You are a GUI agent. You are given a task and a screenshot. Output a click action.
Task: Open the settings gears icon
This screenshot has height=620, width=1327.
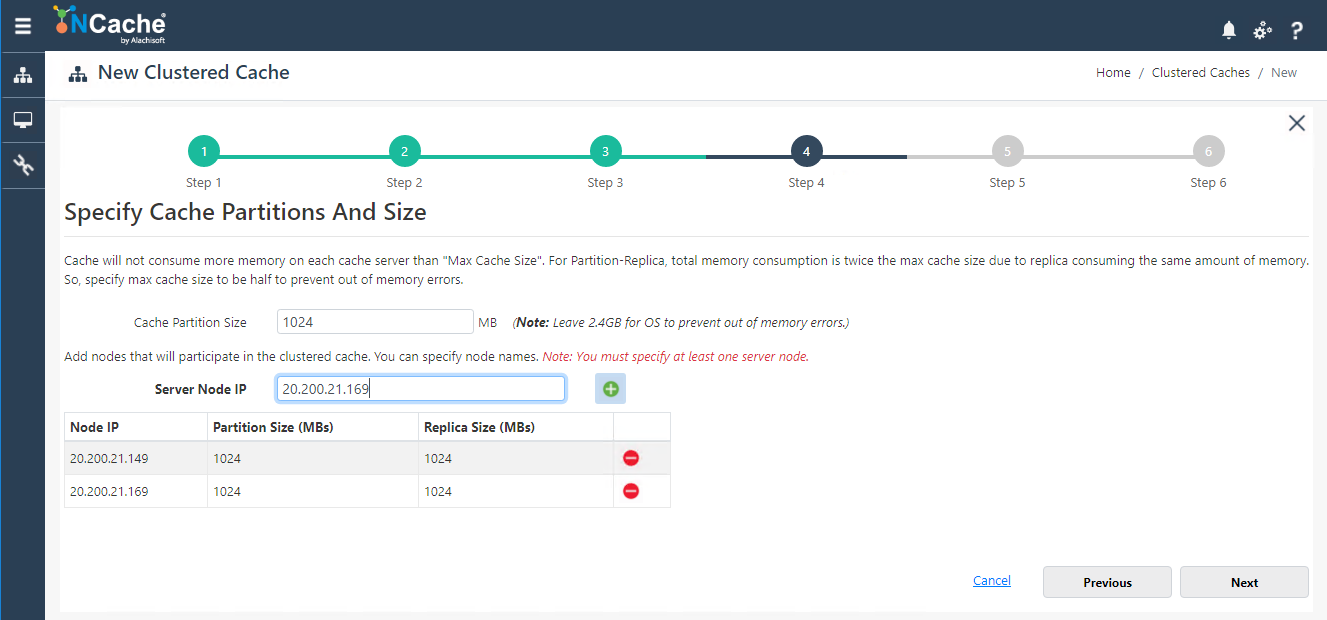click(x=1263, y=30)
